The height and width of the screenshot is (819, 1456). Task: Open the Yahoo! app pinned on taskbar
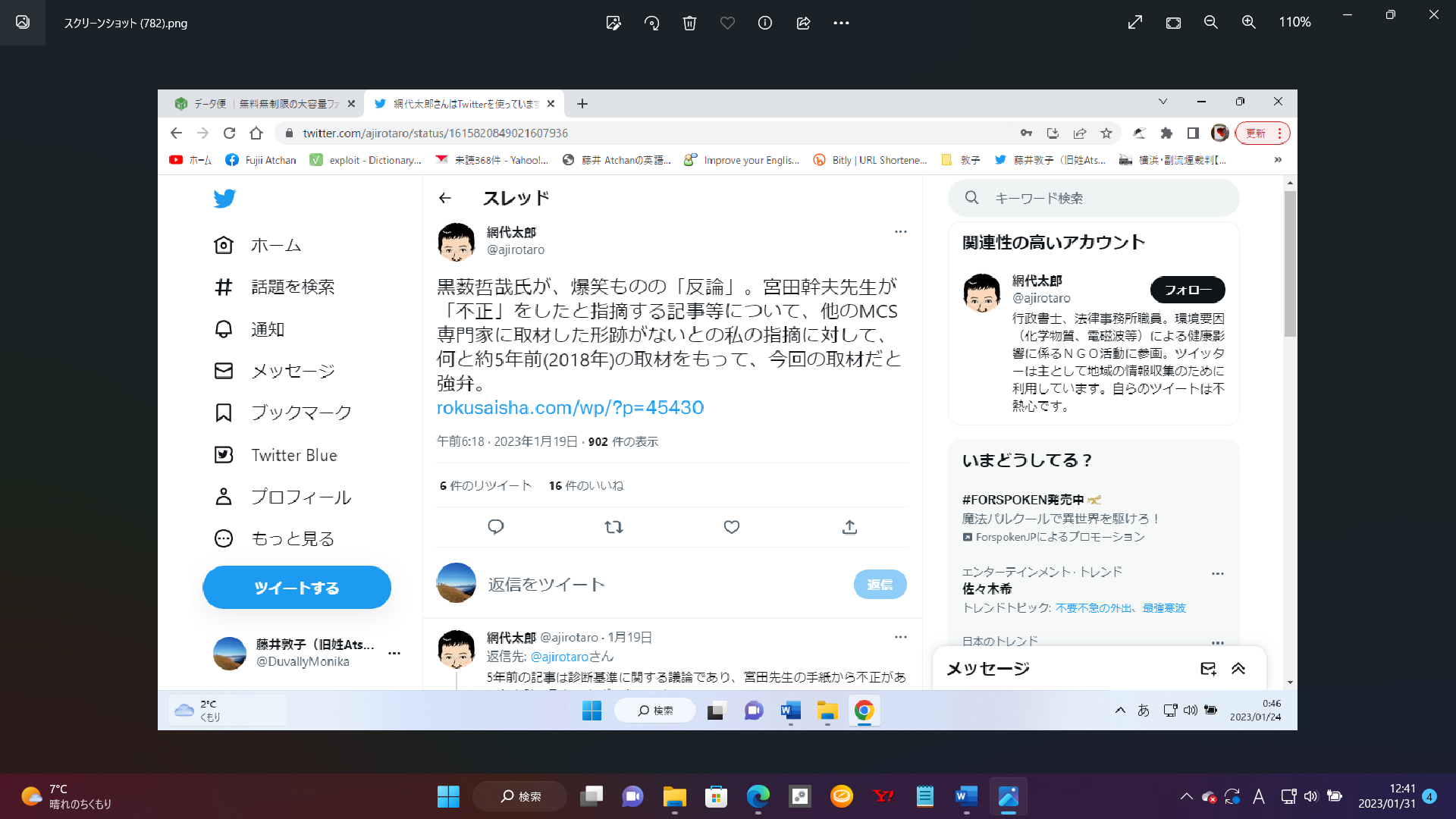[x=883, y=796]
